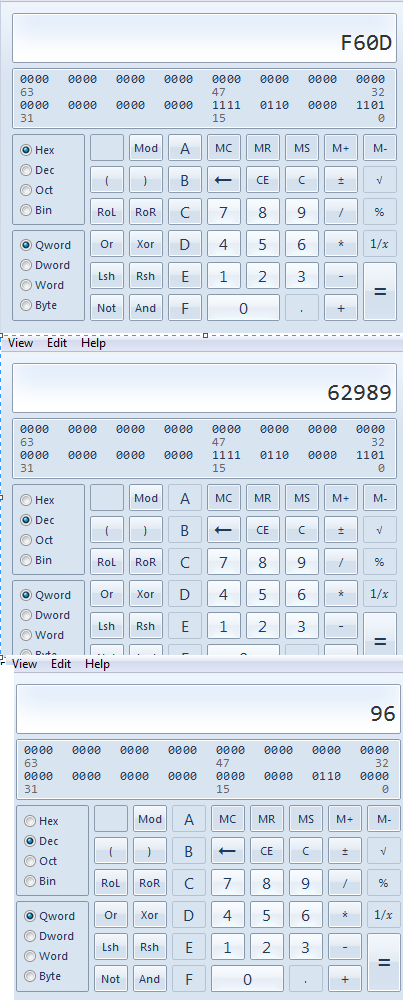
Task: Open Help menu above 62989 calculator
Action: (93, 342)
